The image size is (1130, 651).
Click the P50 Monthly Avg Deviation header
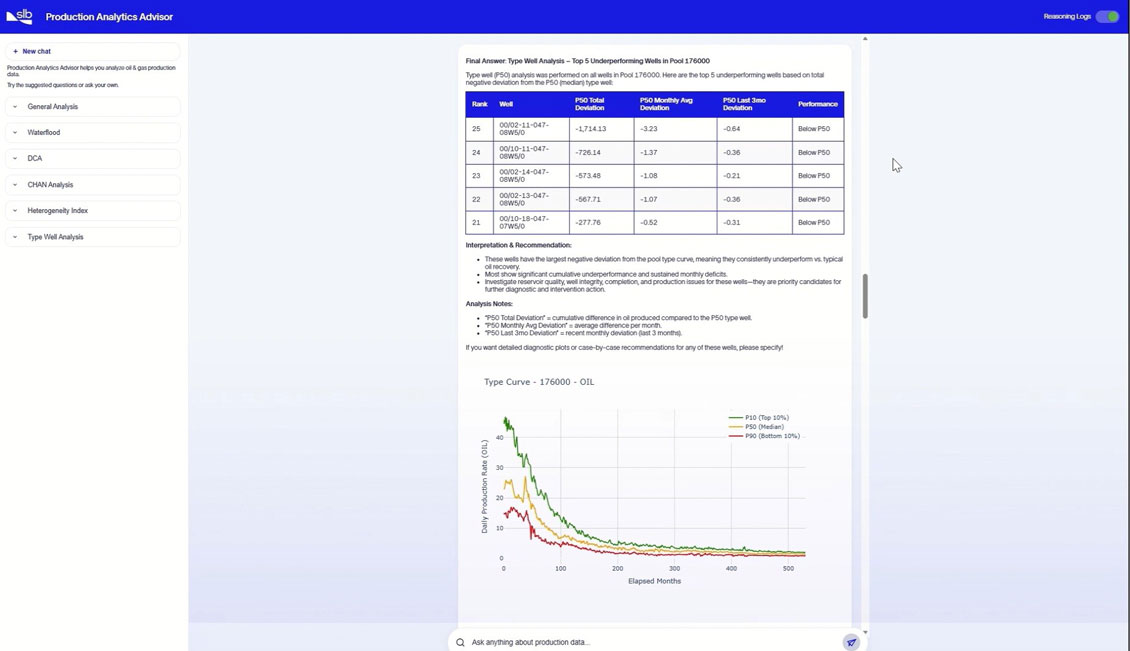[x=675, y=105]
